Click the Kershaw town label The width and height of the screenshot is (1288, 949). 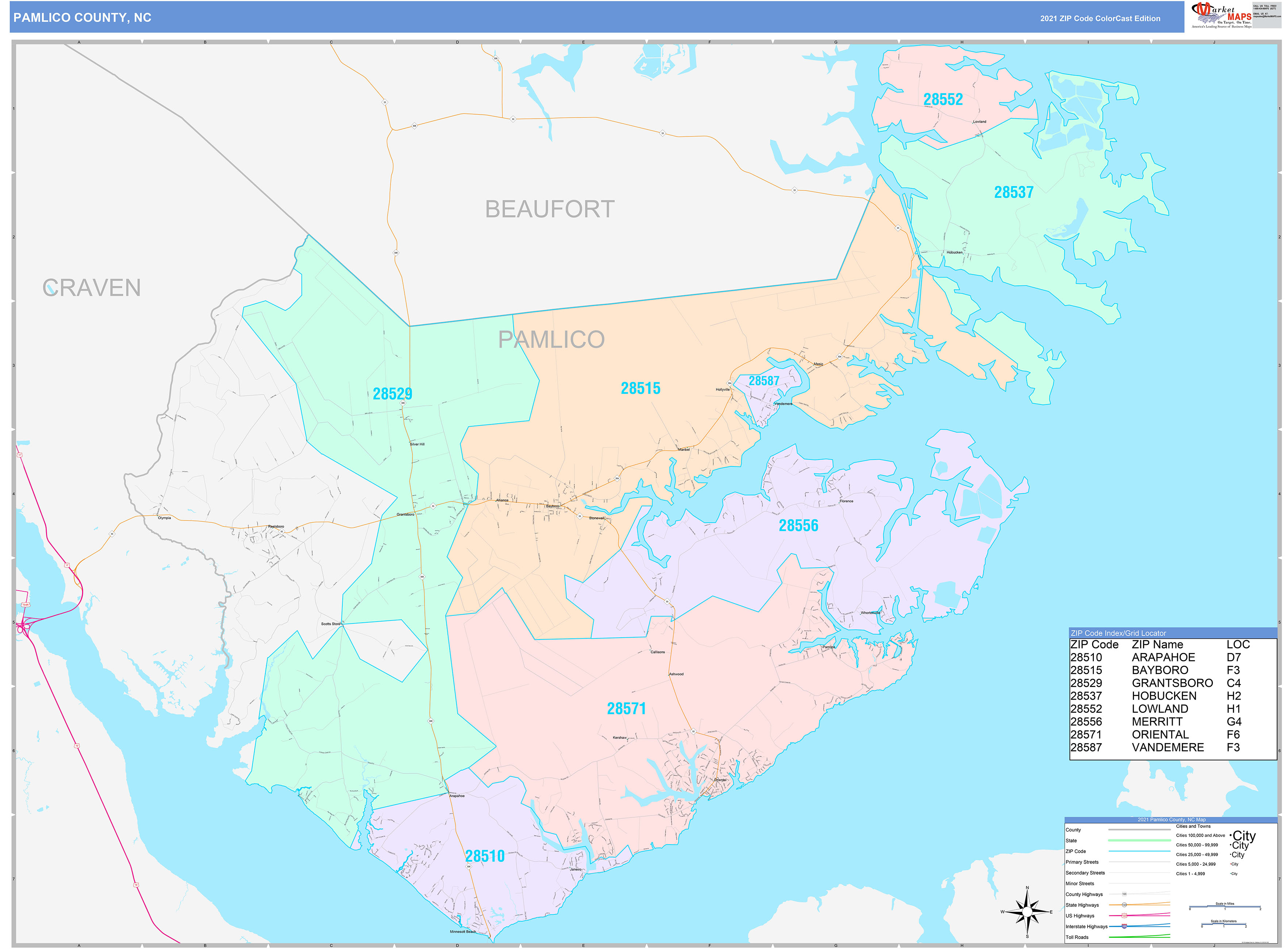[619, 738]
